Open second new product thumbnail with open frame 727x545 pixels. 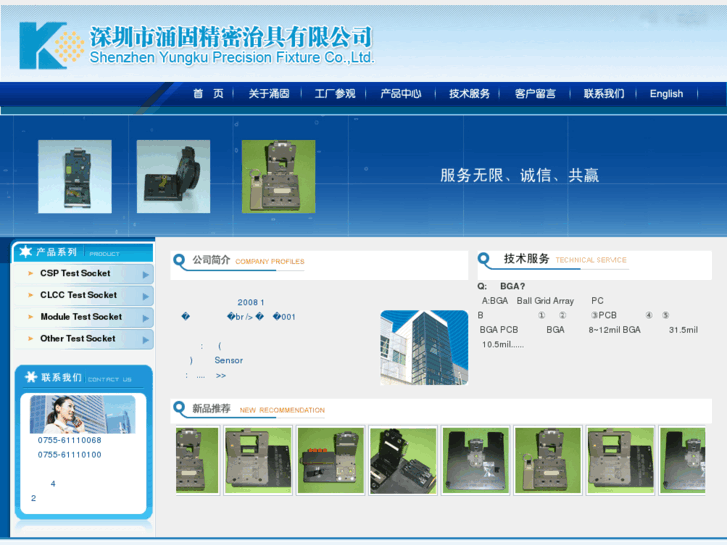pyautogui.click(x=258, y=460)
